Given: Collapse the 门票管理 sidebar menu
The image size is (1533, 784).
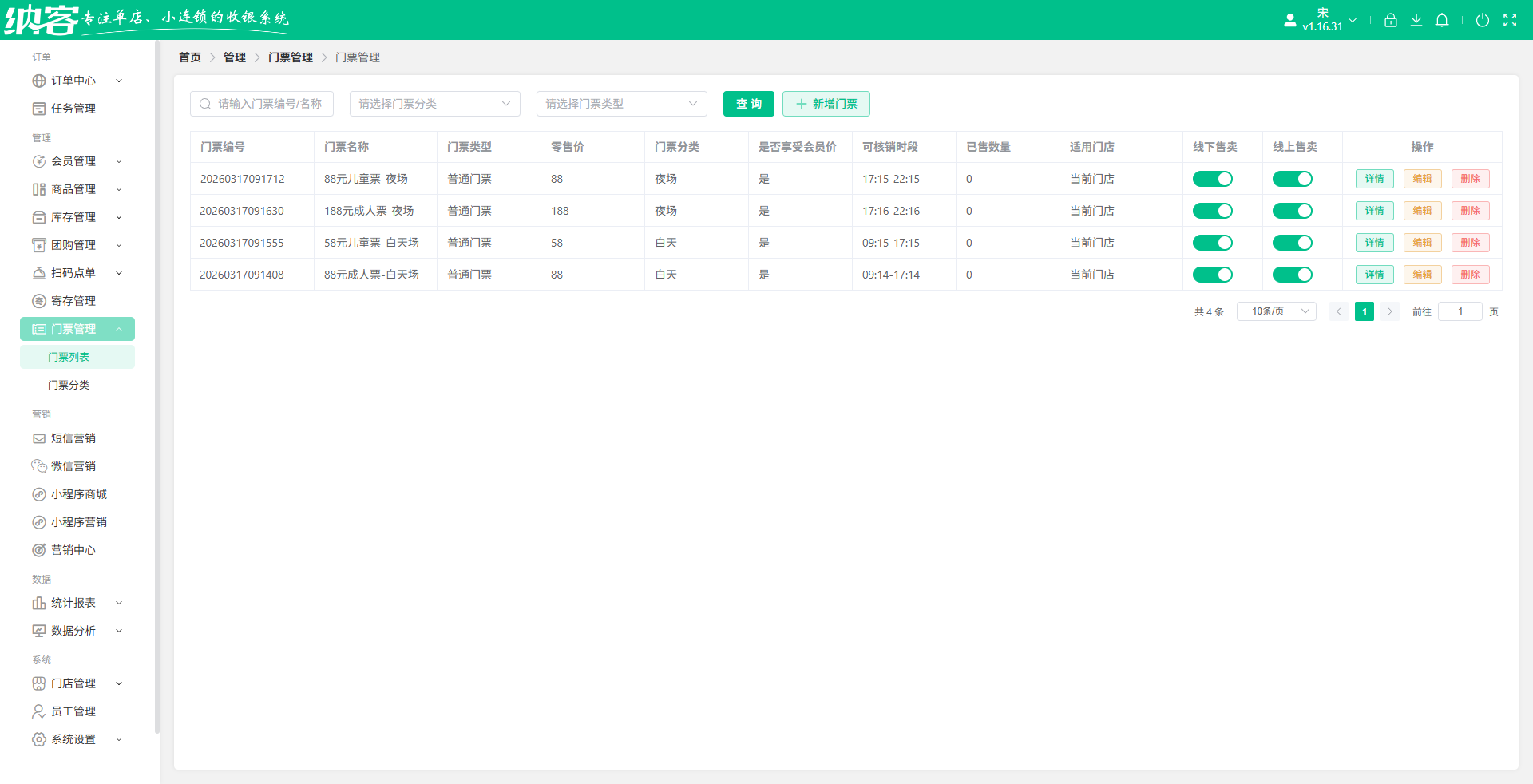Looking at the screenshot, I should click(77, 328).
